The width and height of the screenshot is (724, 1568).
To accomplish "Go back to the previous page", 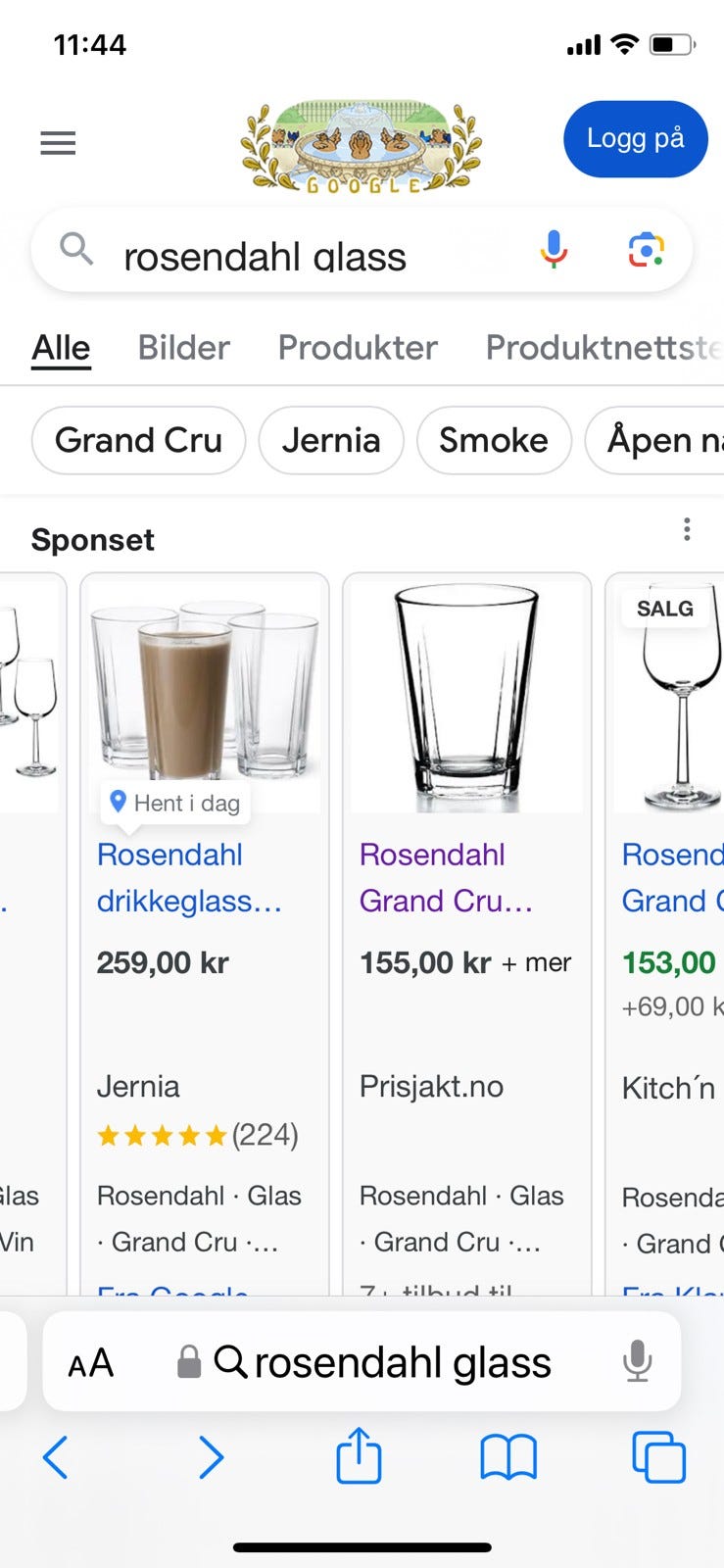I will [56, 1457].
